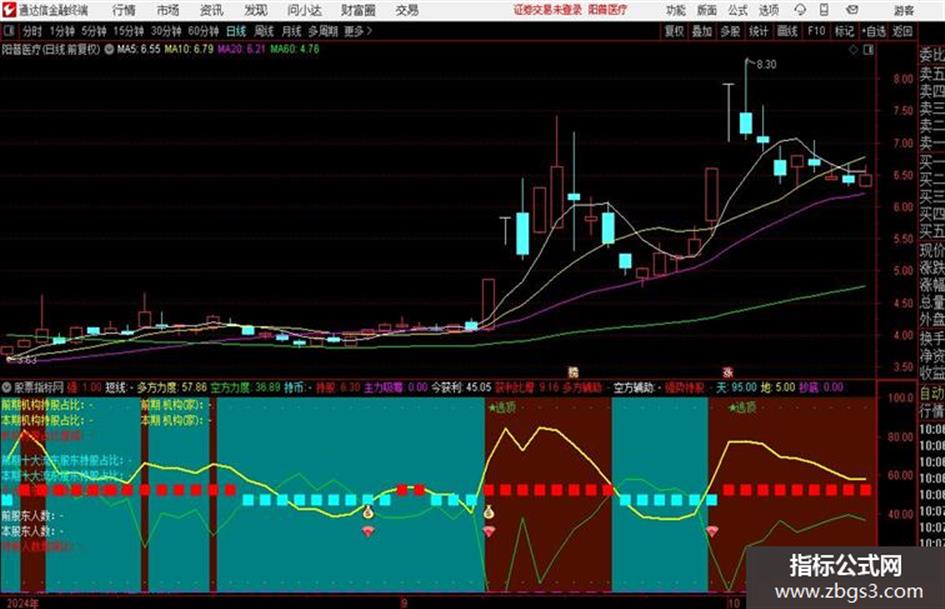Image resolution: width=945 pixels, height=609 pixels.
Task: Click the second money bag signal icon
Action: coord(488,513)
